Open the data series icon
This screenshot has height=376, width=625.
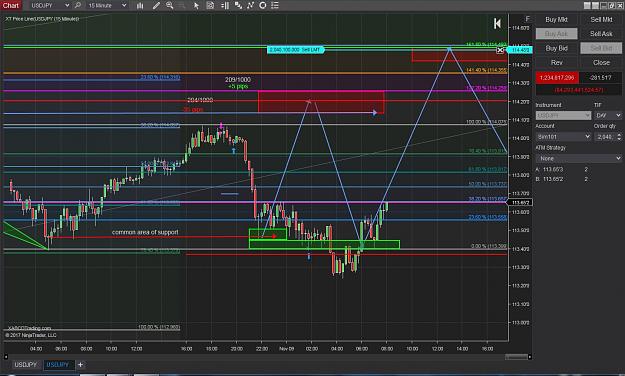click(238, 5)
